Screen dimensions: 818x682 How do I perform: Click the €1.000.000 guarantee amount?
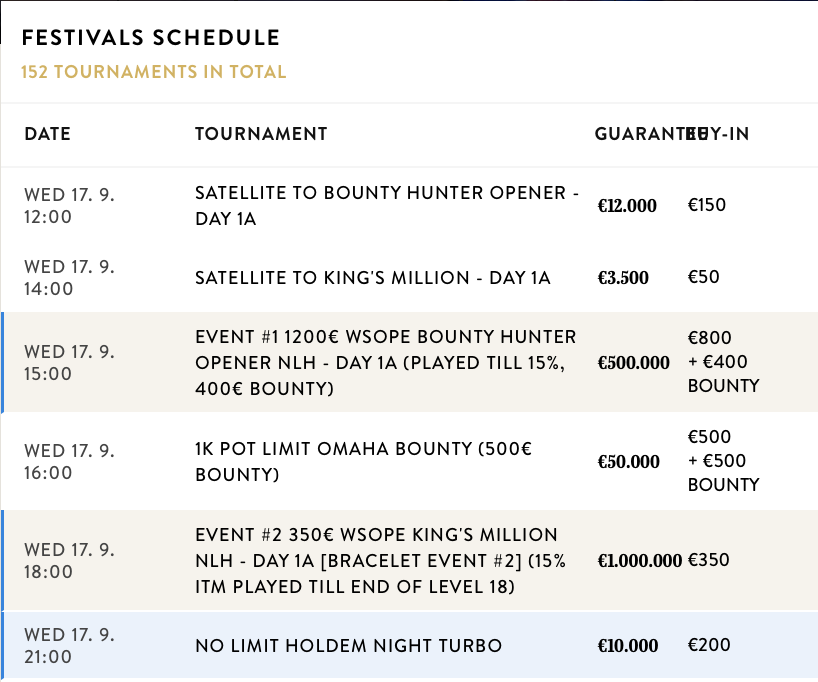[640, 562]
